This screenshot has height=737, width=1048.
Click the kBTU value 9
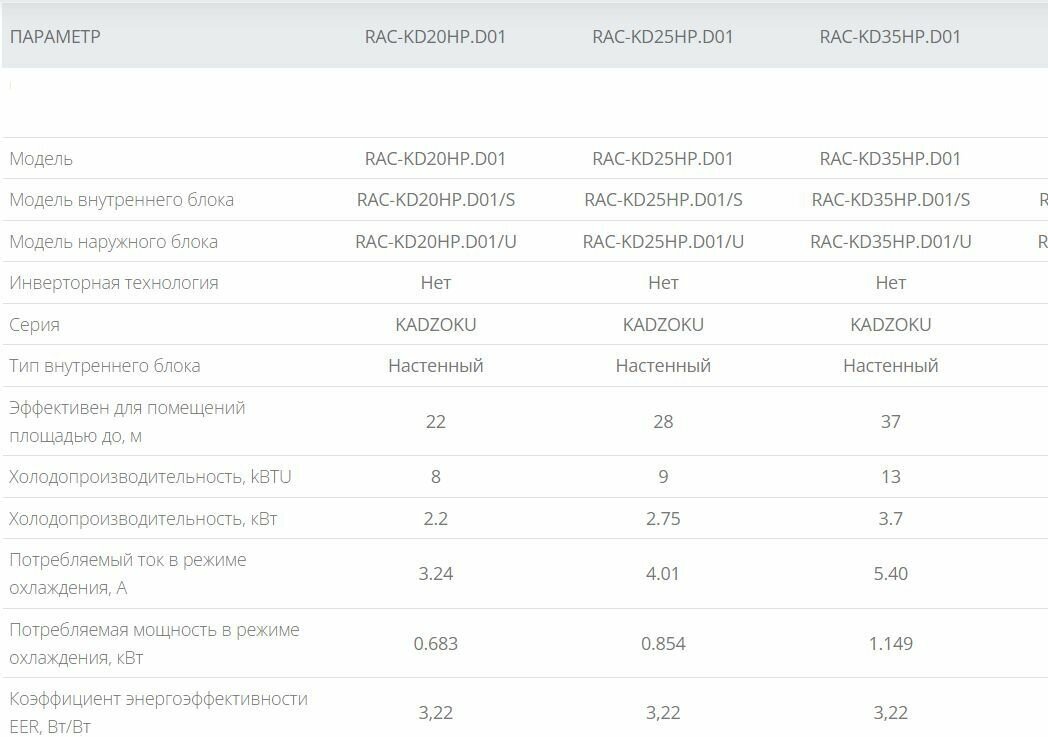[663, 476]
